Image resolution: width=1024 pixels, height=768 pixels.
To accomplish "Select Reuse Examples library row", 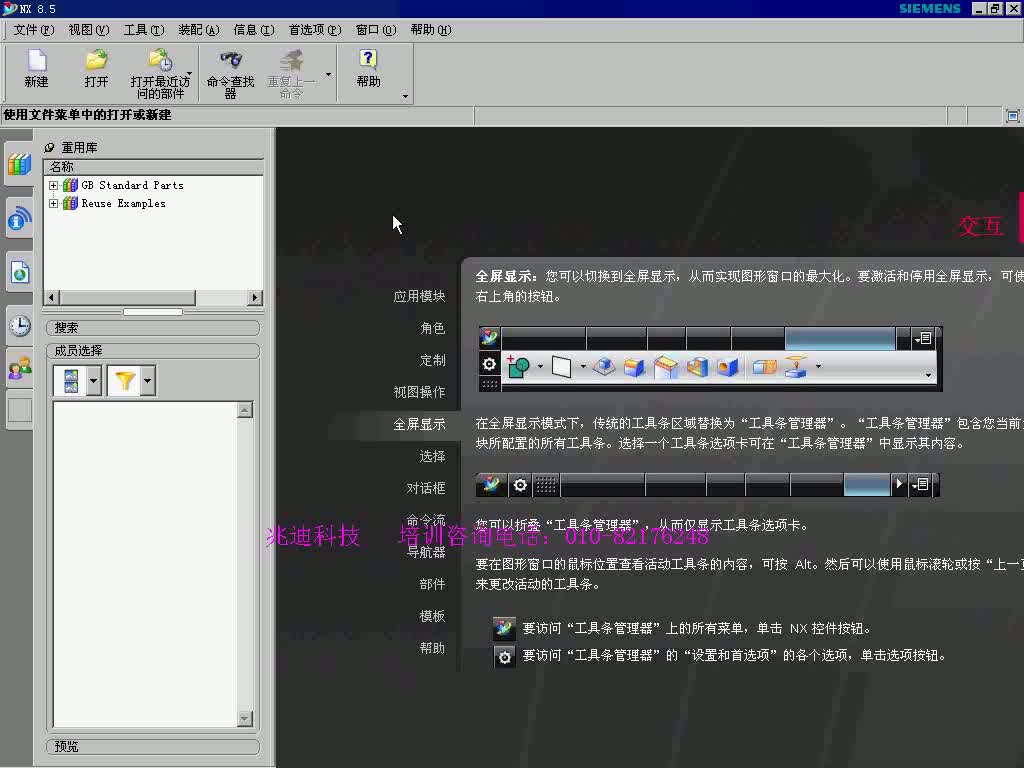I will 114,204.
